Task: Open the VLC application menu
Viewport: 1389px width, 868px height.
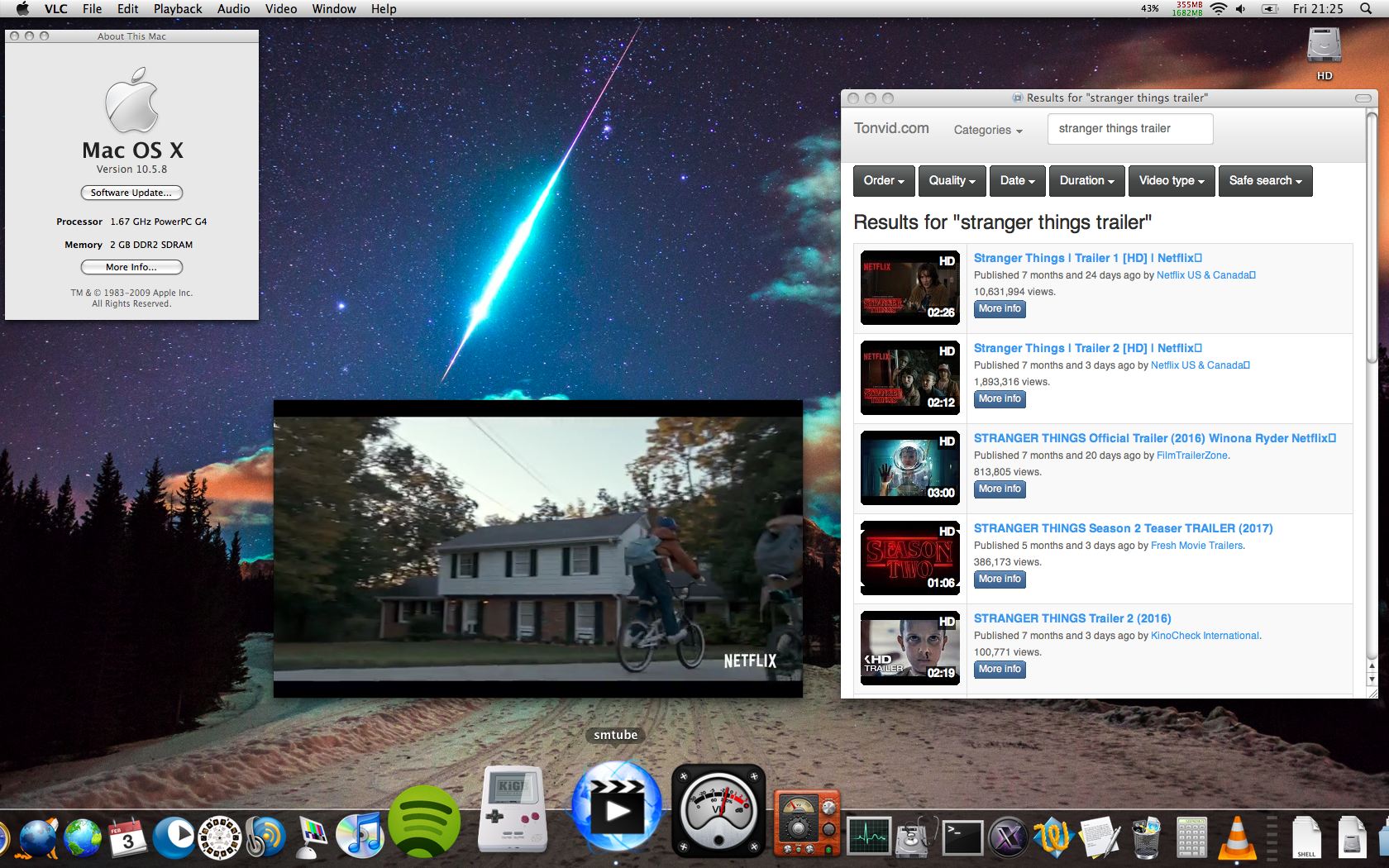Action: [x=55, y=8]
